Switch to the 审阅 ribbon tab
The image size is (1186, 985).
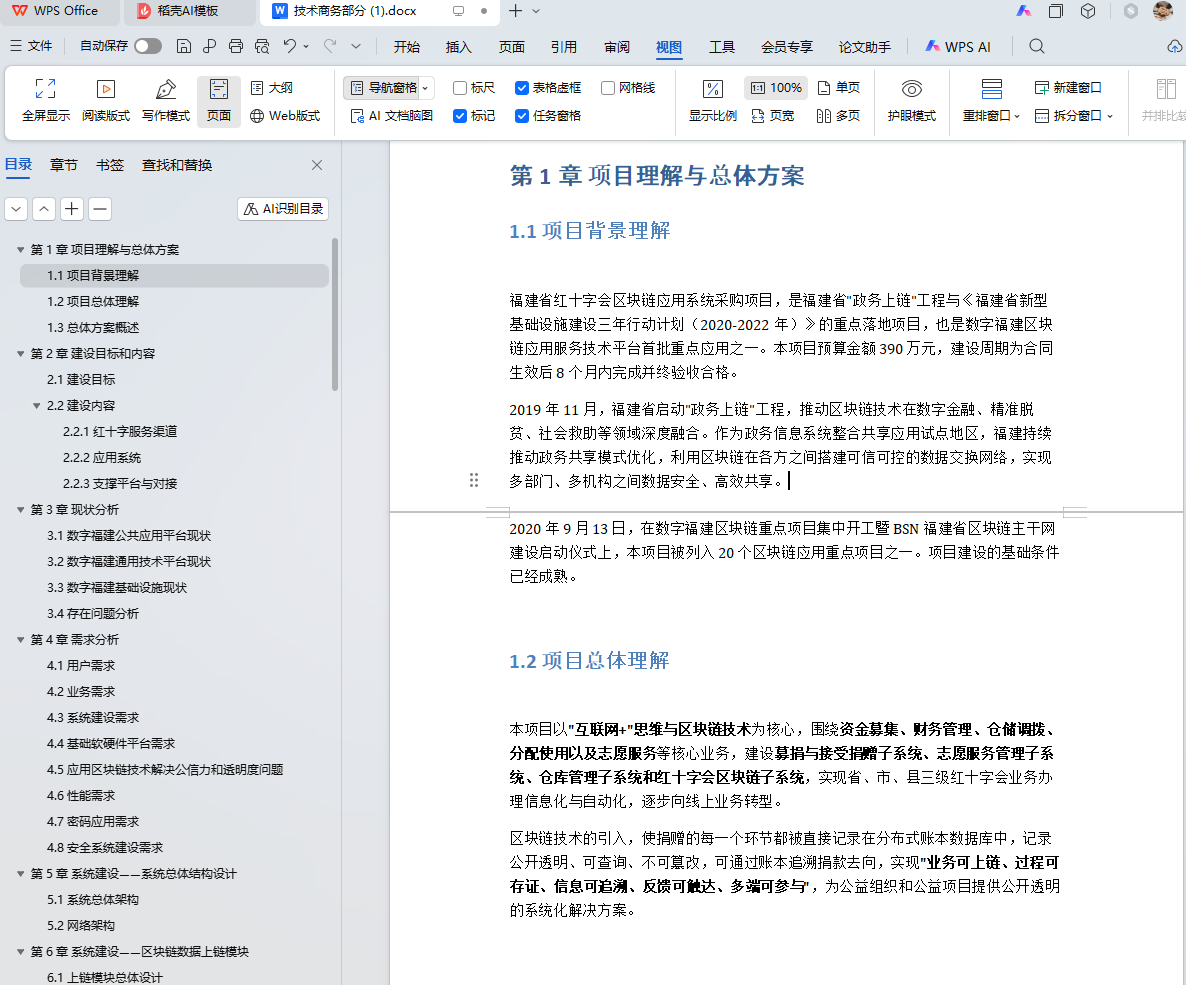[616, 47]
